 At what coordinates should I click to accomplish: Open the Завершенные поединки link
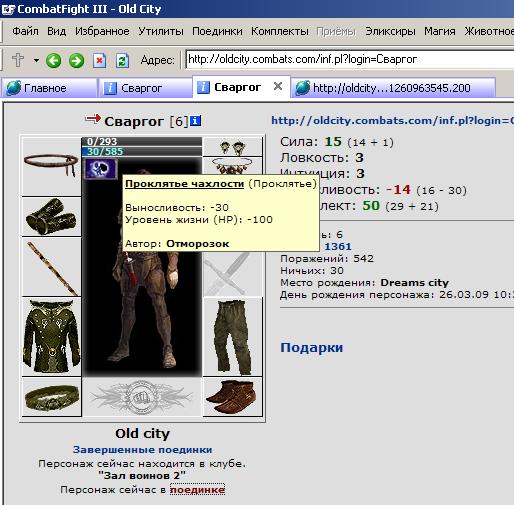[x=143, y=450]
